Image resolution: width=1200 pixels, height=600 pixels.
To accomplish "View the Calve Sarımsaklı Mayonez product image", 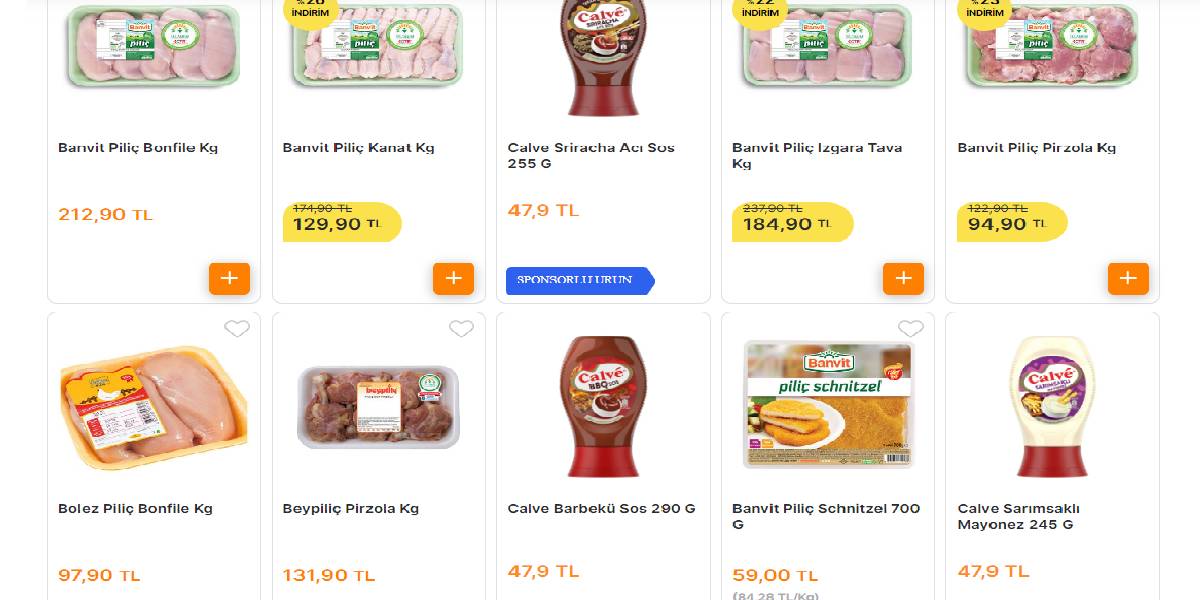I will [1053, 405].
